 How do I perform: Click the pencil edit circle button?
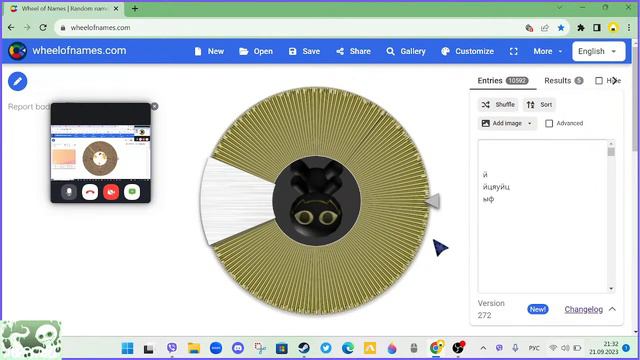pos(18,82)
